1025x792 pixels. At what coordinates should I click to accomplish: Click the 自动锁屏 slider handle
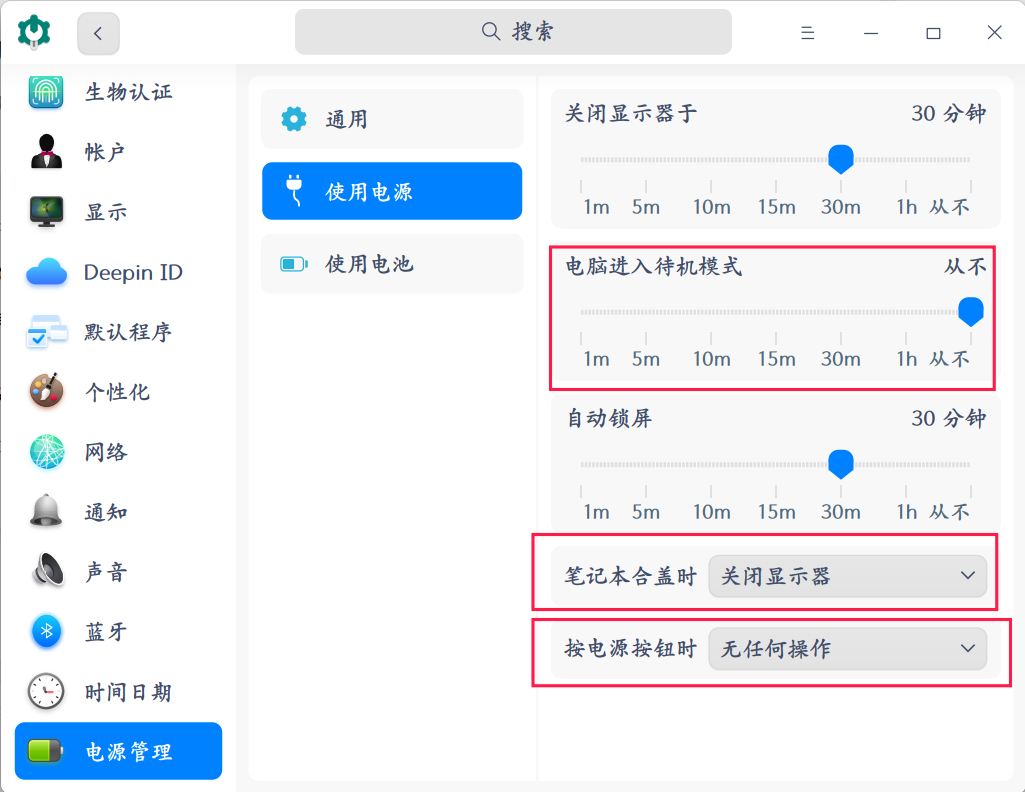coord(841,464)
